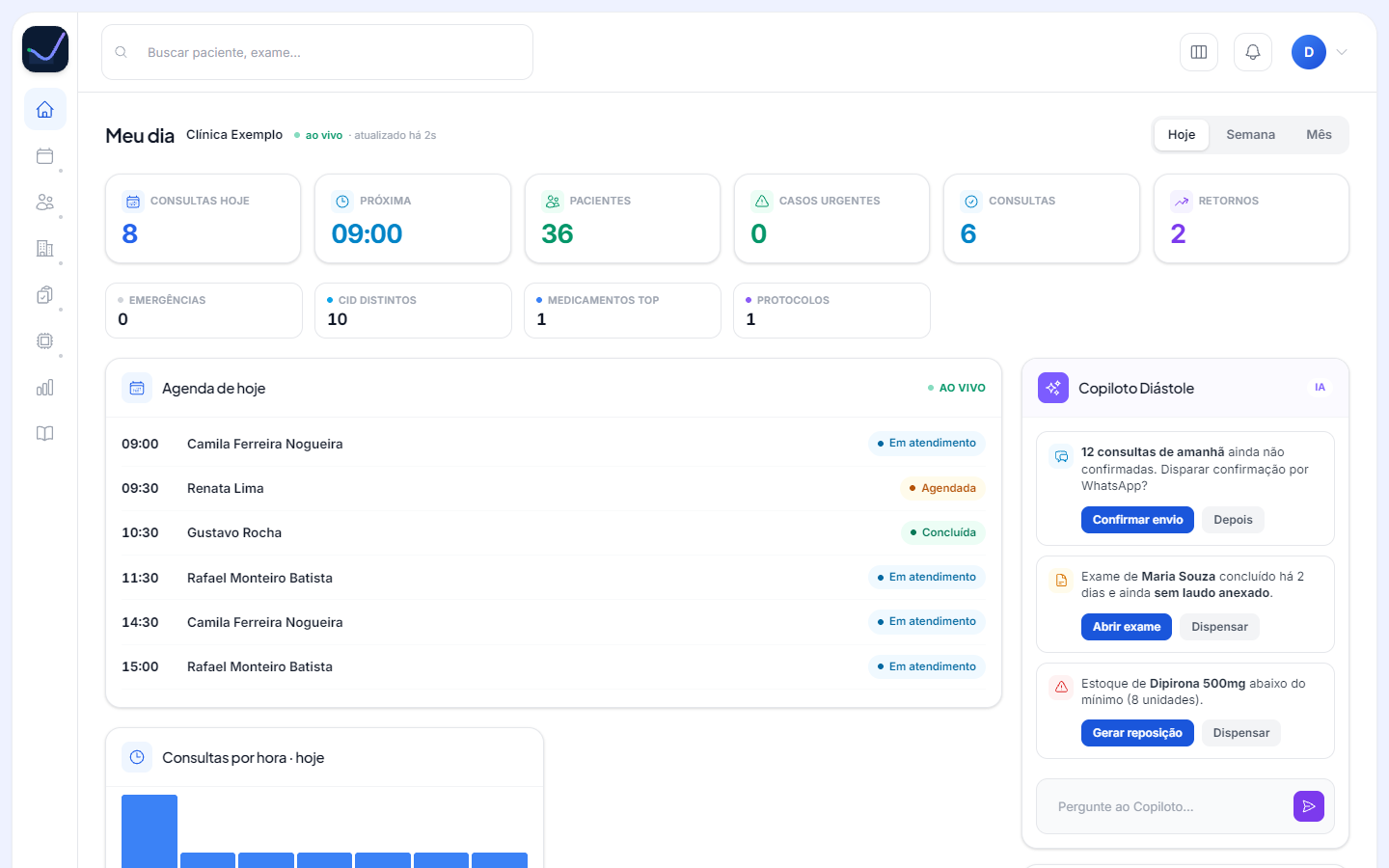The width and height of the screenshot is (1389, 868).
Task: Click the clock icon on the Próxima card
Action: pos(342,202)
